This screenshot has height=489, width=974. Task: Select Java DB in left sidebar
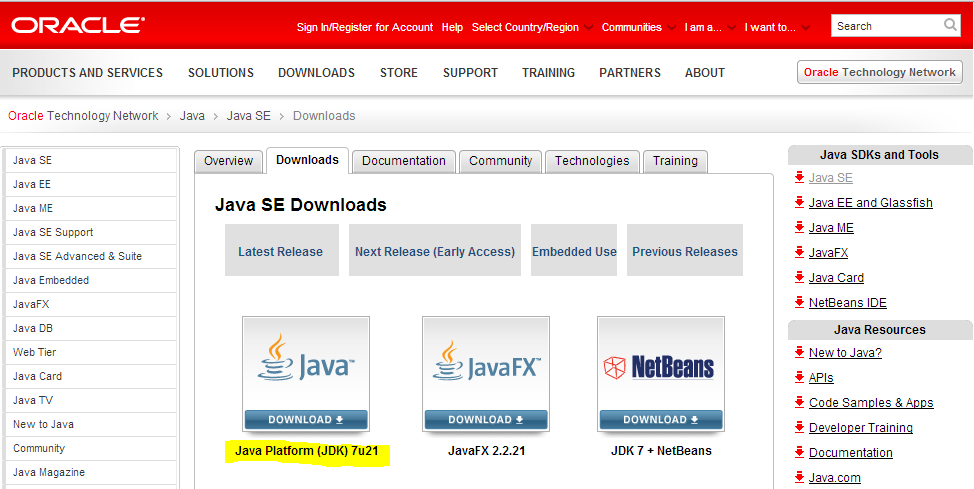click(91, 328)
